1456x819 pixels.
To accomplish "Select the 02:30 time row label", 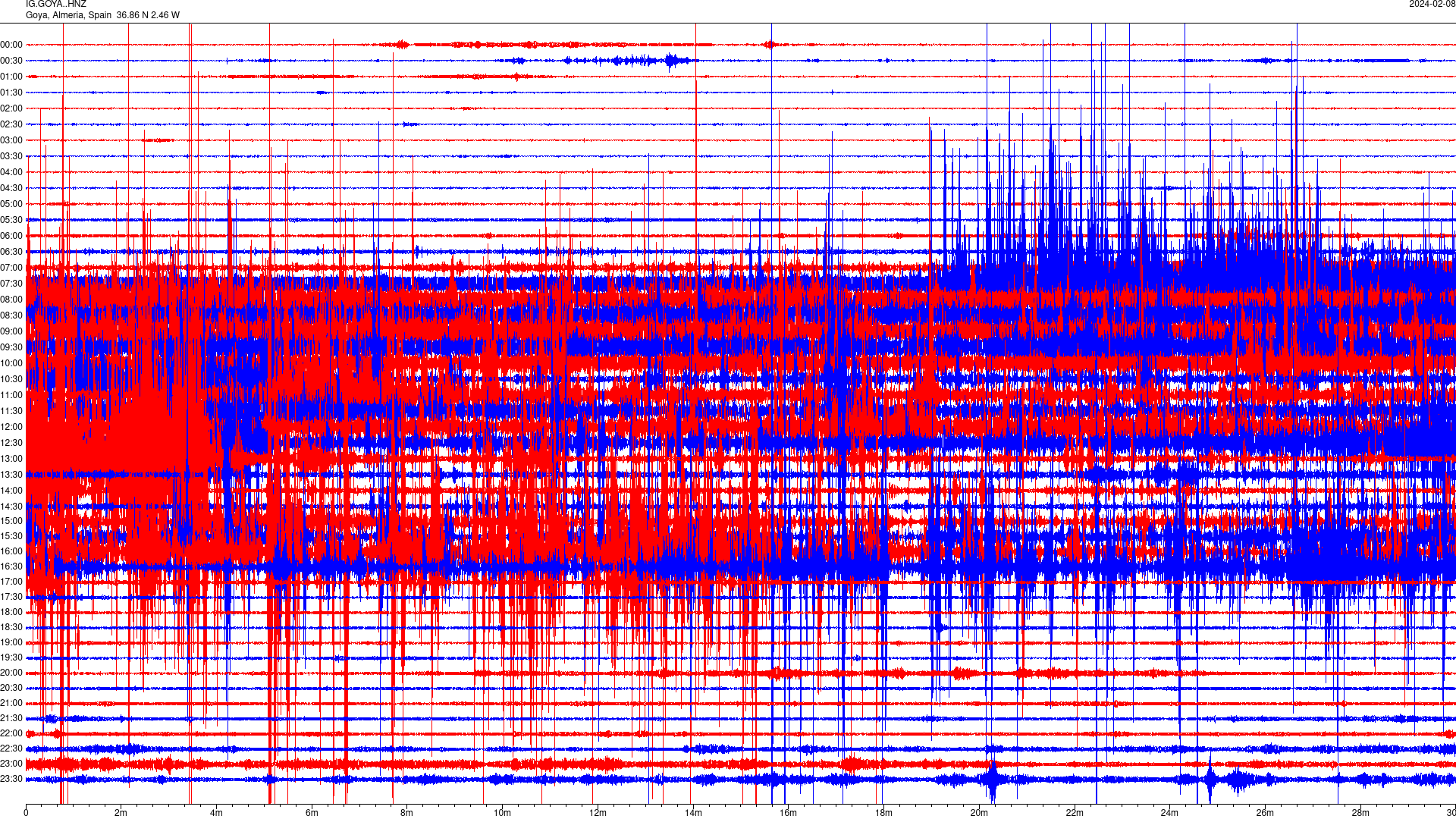I will (11, 124).
